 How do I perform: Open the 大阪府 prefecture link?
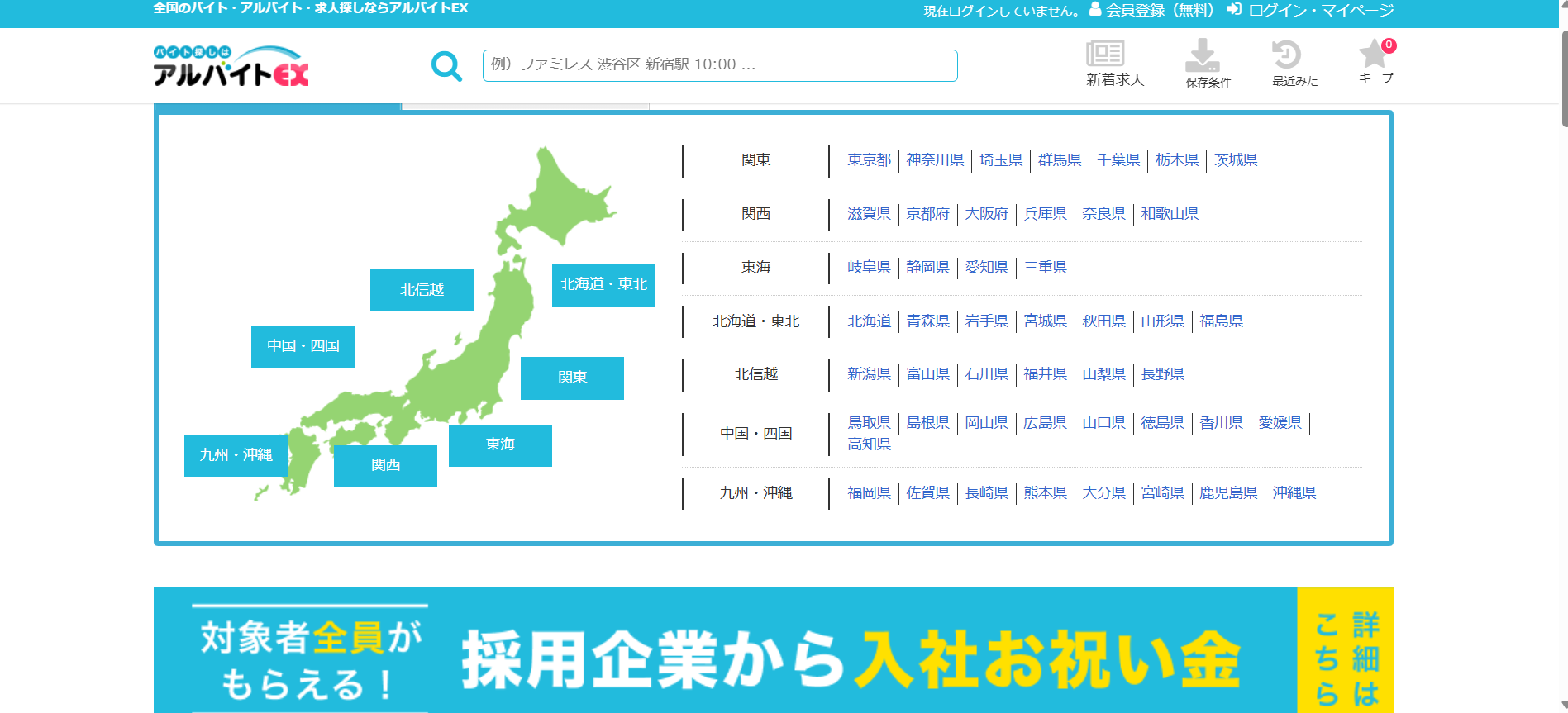986,214
